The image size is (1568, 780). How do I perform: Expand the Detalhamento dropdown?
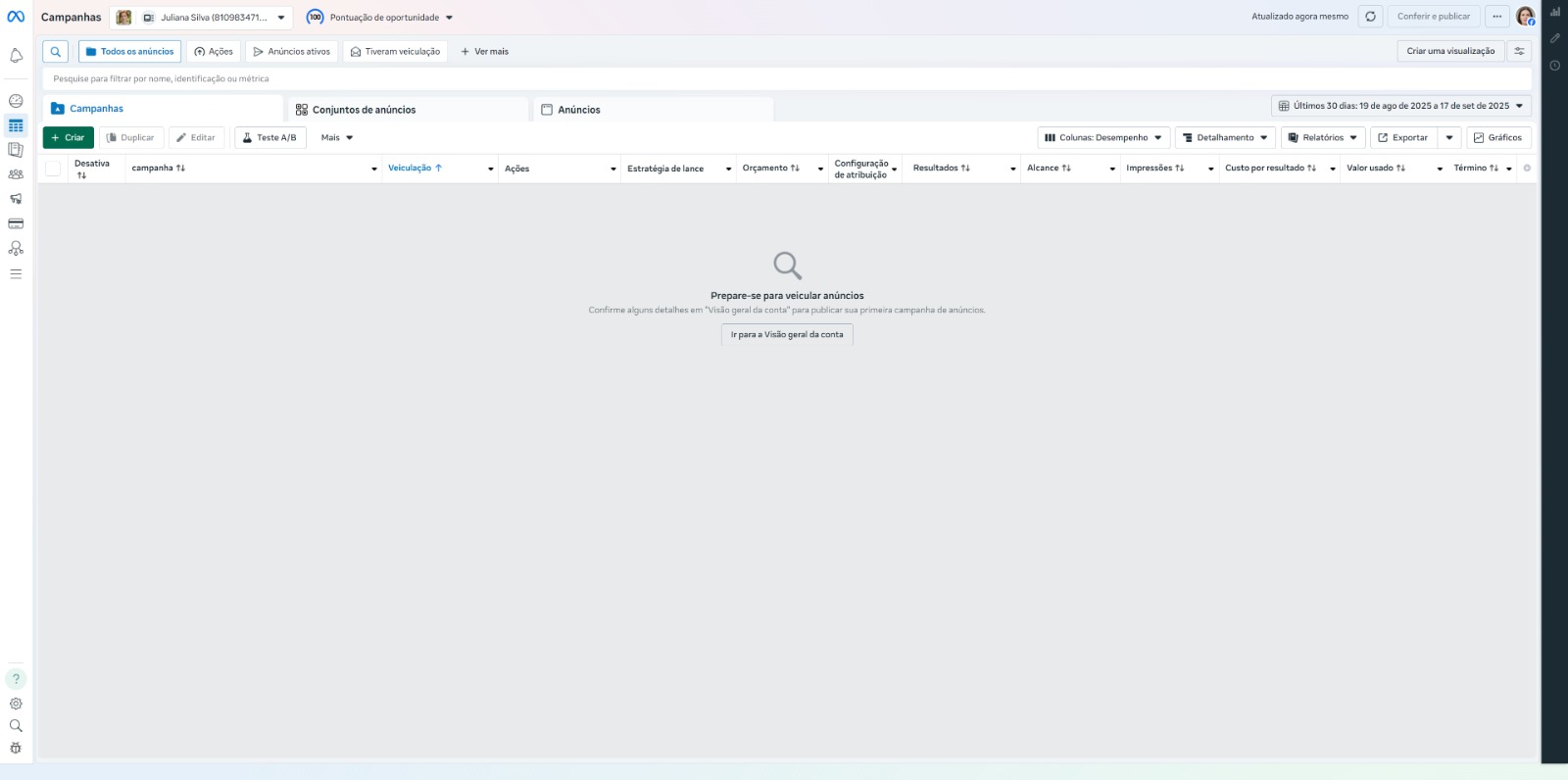(1225, 138)
